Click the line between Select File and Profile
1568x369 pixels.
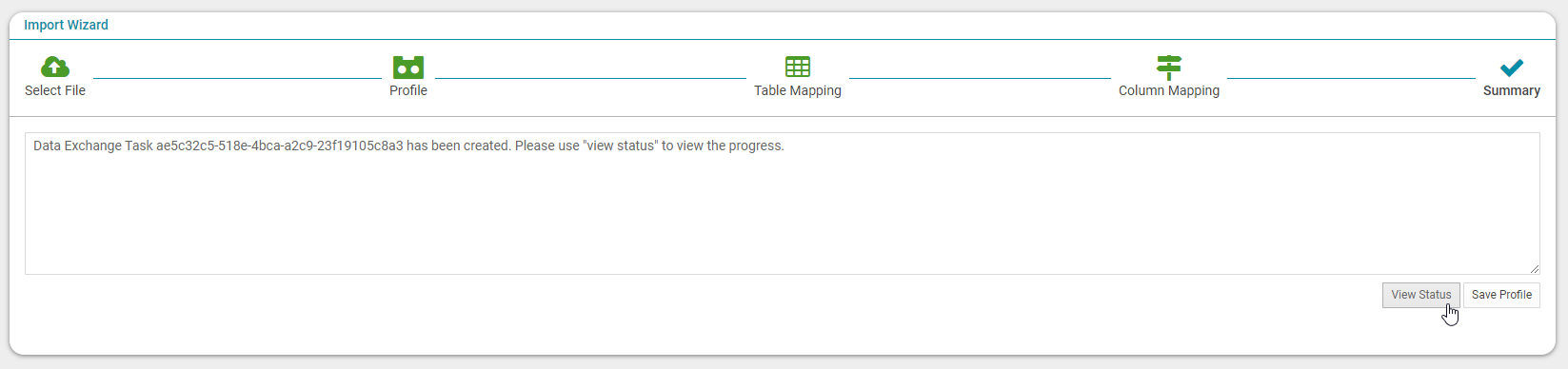point(237,78)
